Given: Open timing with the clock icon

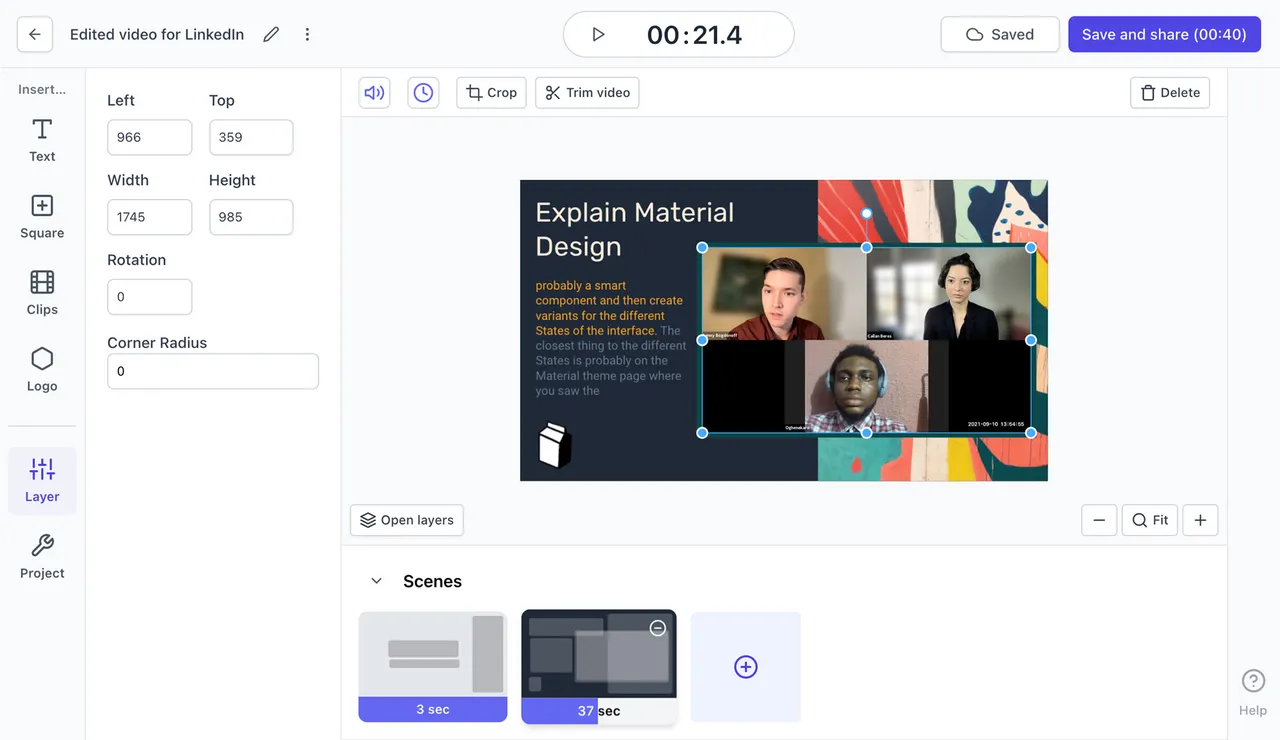Looking at the screenshot, I should (x=423, y=93).
